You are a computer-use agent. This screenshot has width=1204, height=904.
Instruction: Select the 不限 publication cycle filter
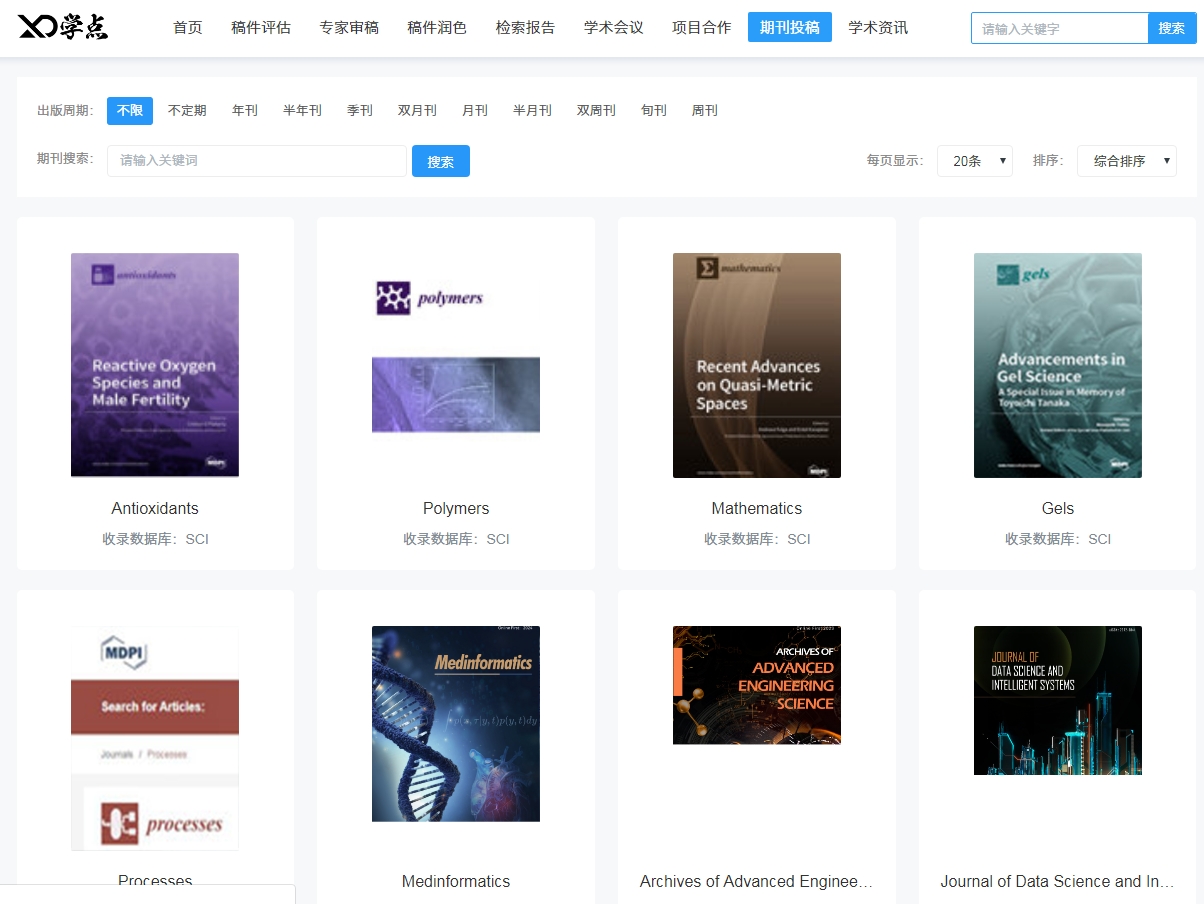pos(130,111)
